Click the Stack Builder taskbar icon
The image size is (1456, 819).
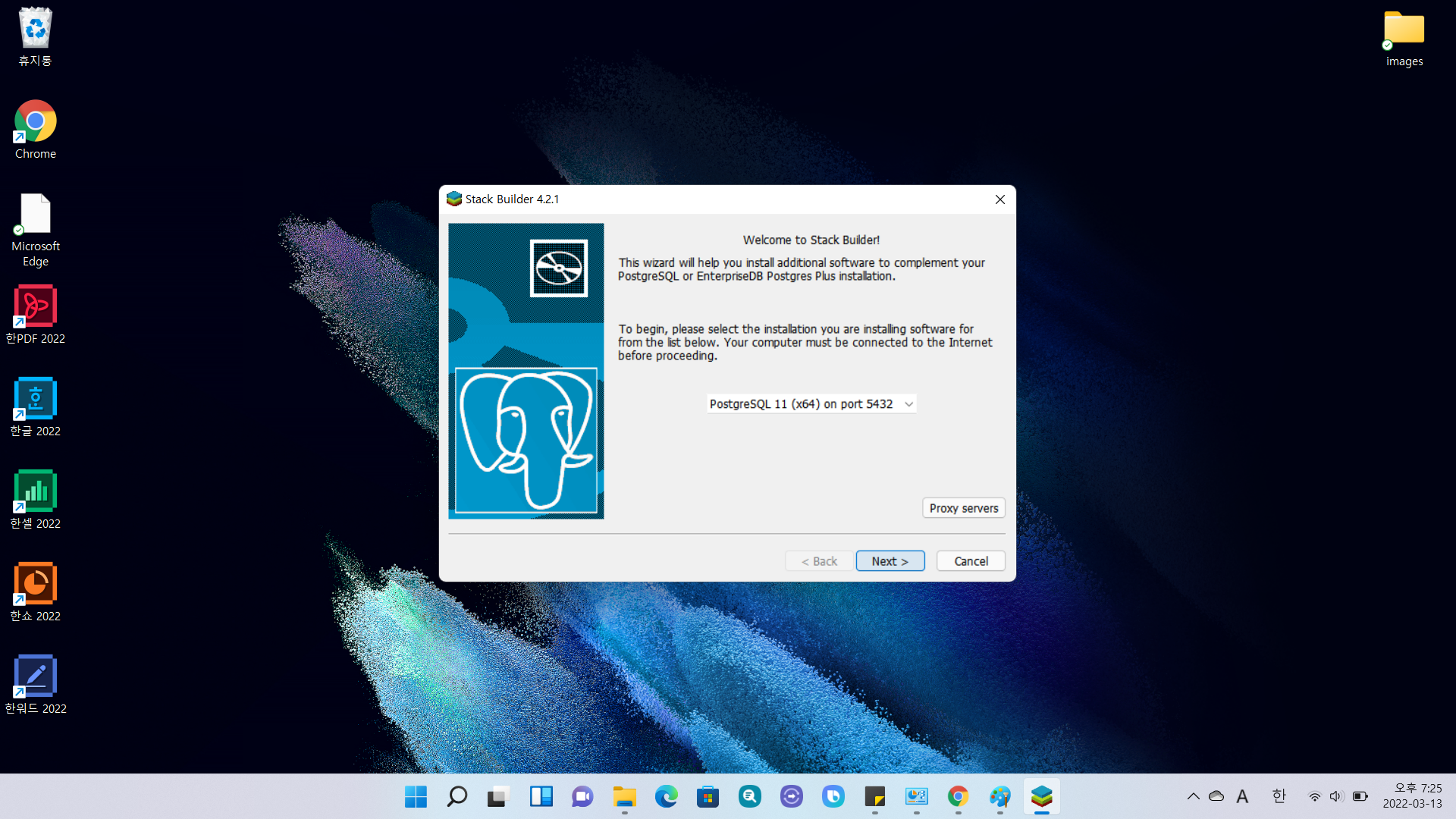tap(1041, 796)
